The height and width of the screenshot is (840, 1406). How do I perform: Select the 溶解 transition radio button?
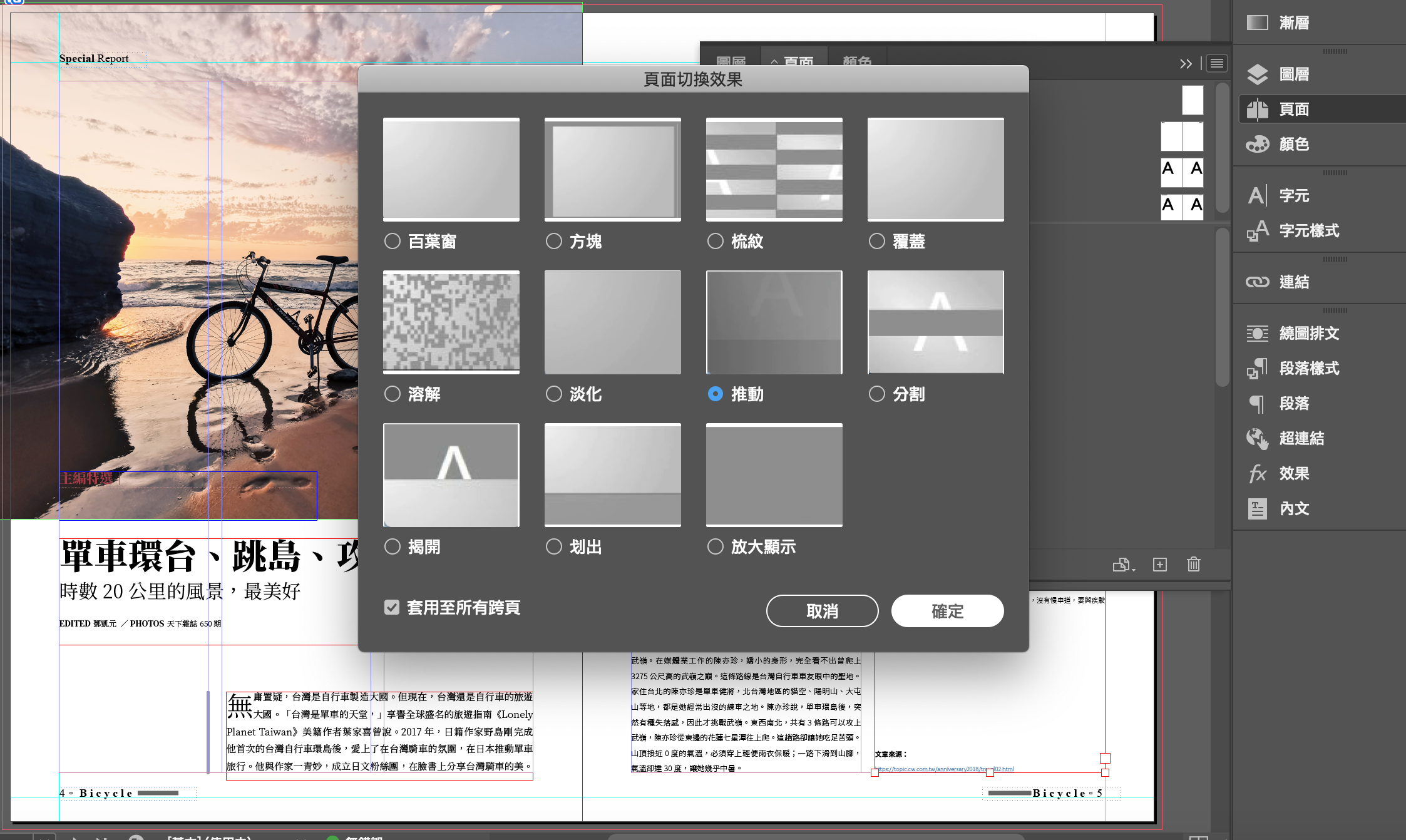393,394
